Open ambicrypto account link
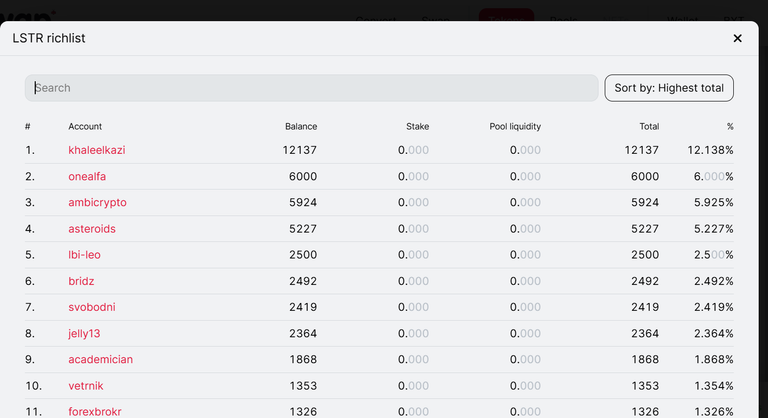This screenshot has height=418, width=768. click(97, 202)
